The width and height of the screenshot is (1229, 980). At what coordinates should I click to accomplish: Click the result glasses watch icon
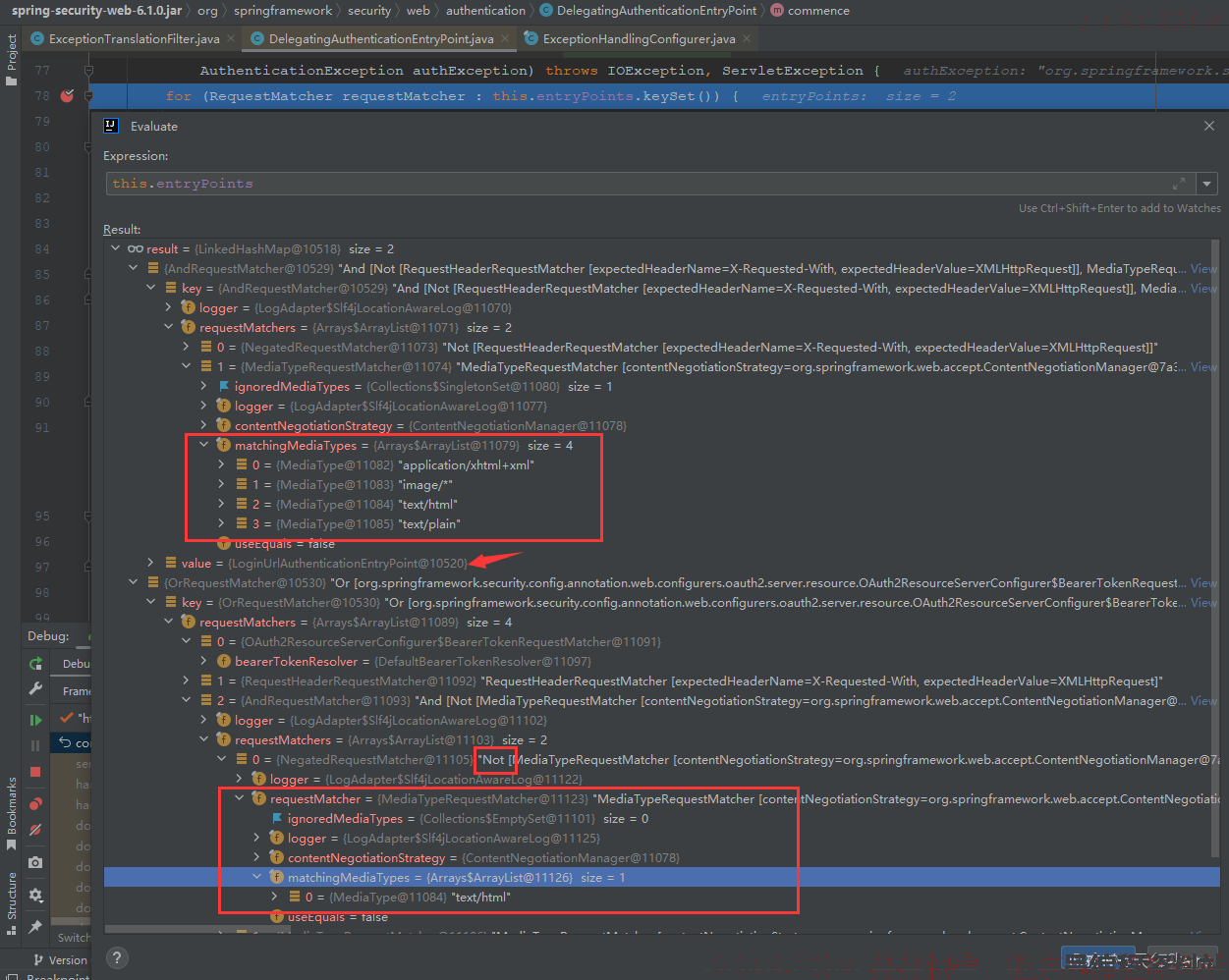pos(136,249)
